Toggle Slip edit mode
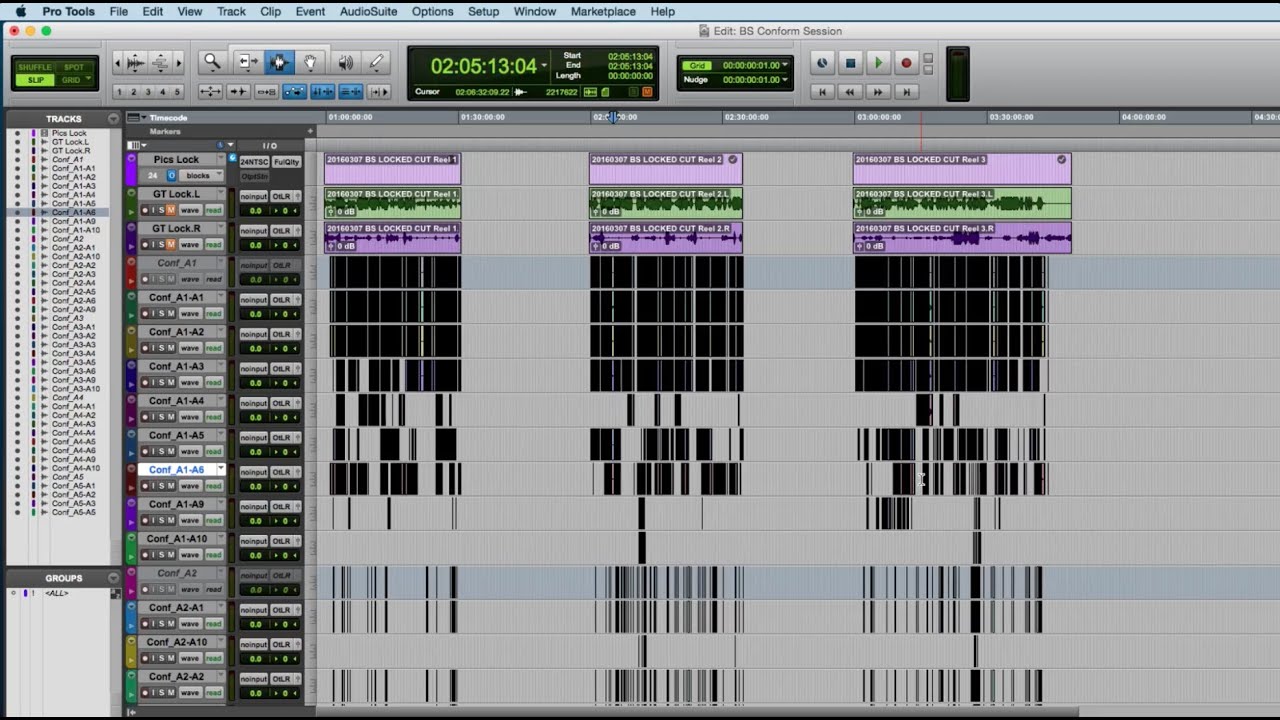1280x720 pixels. coord(36,80)
